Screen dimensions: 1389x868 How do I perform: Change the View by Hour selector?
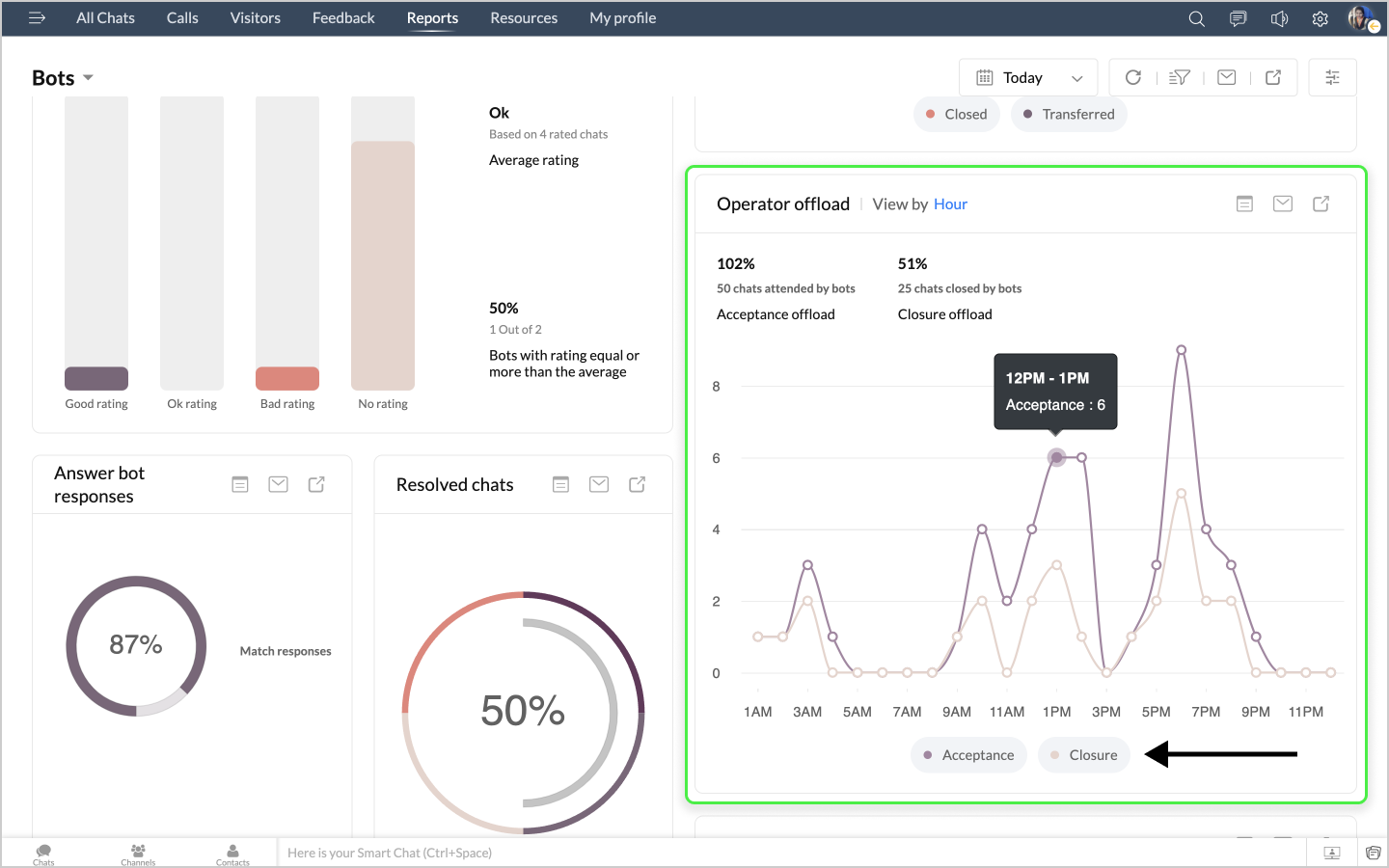click(950, 204)
